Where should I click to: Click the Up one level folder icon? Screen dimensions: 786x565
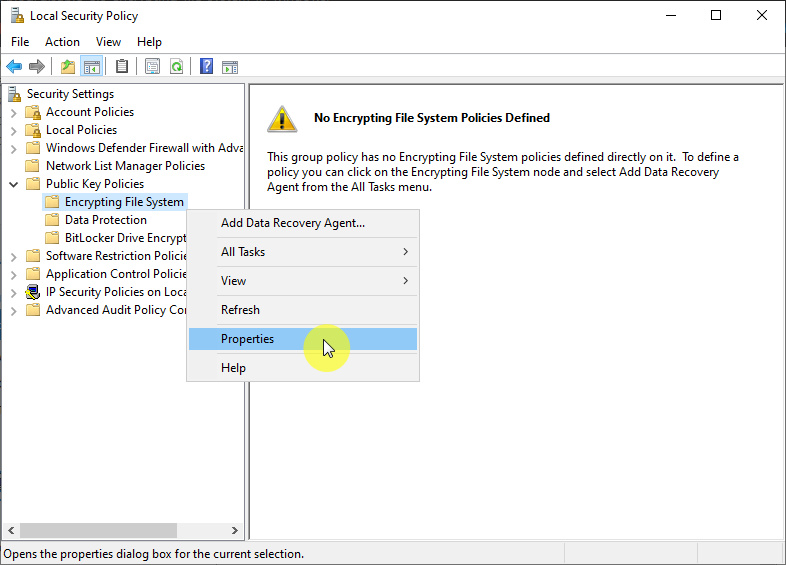[x=67, y=67]
